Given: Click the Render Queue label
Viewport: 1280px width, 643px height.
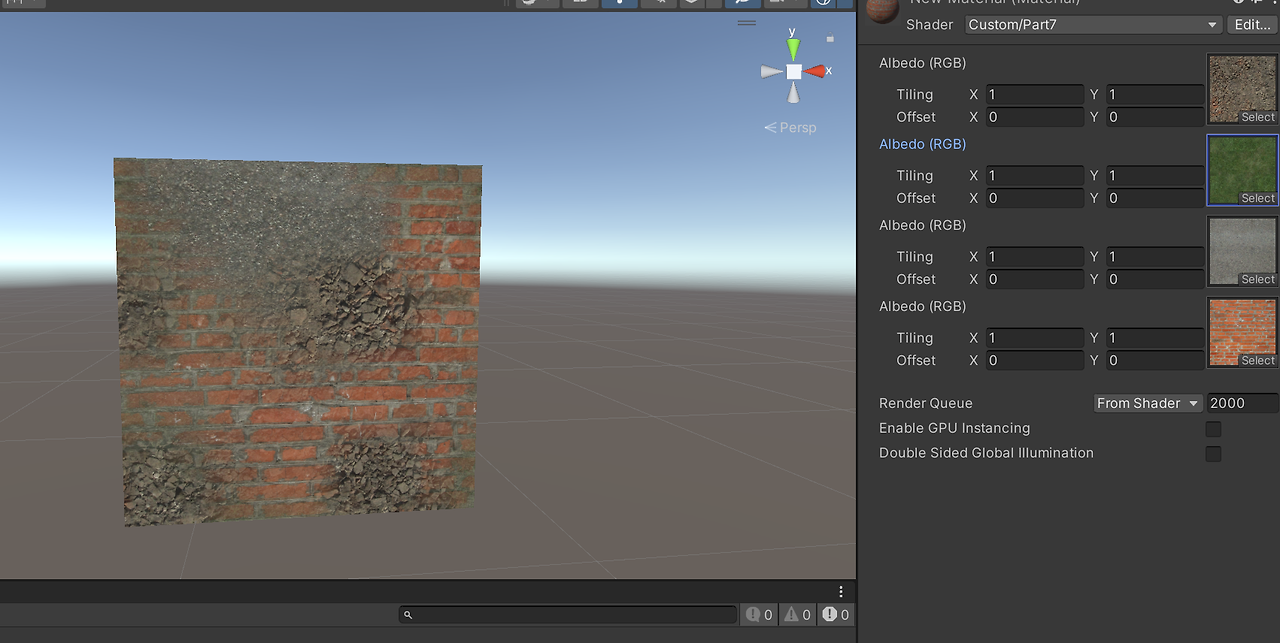Looking at the screenshot, I should pos(926,403).
